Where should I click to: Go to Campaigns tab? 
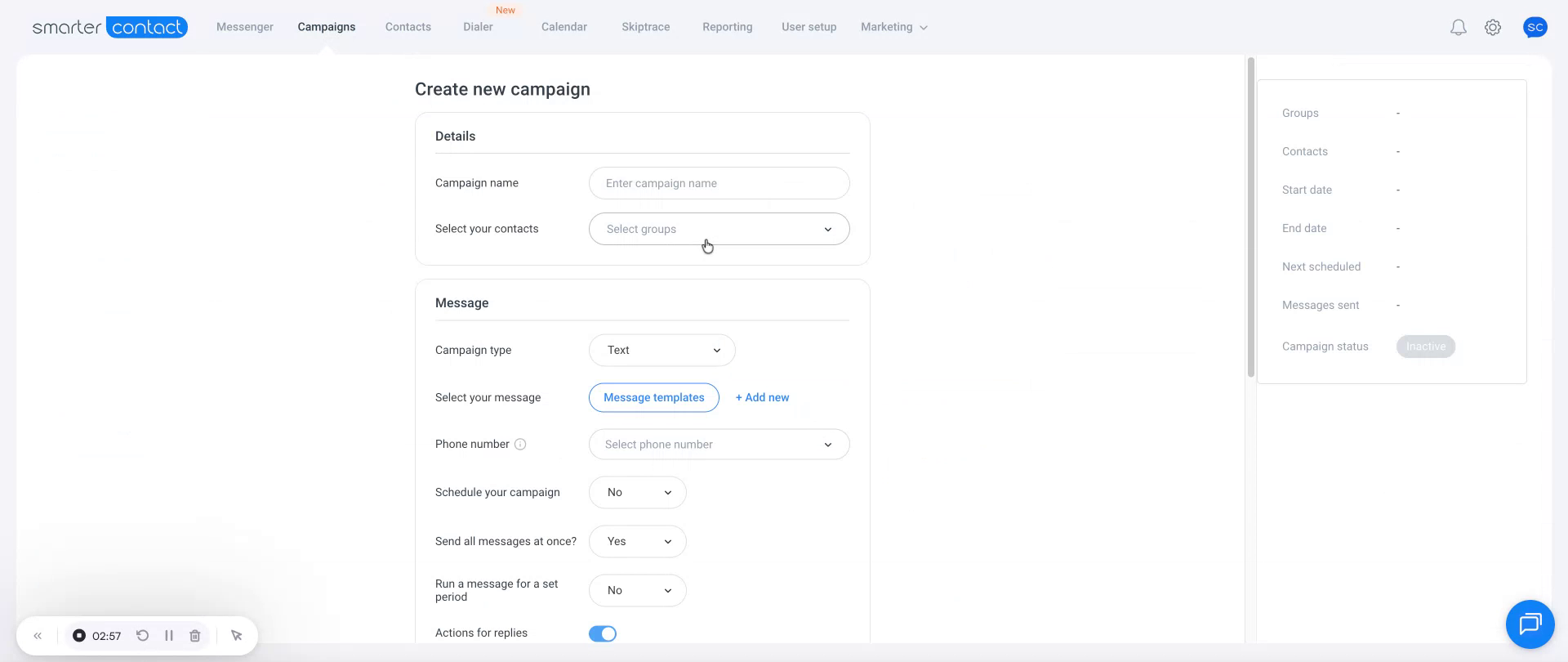point(327,27)
